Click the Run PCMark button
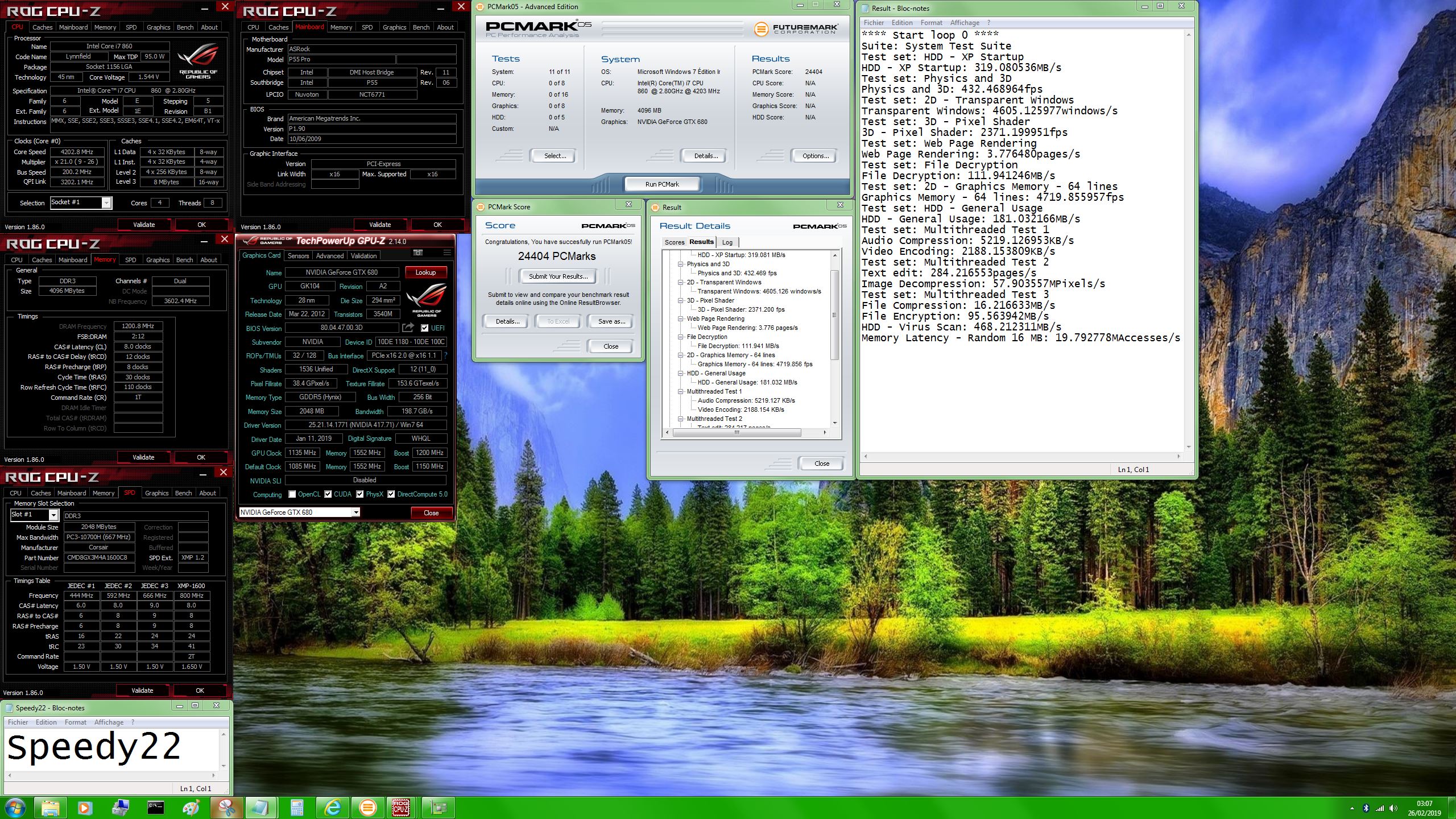Screen dimensions: 1456x819 (662, 184)
